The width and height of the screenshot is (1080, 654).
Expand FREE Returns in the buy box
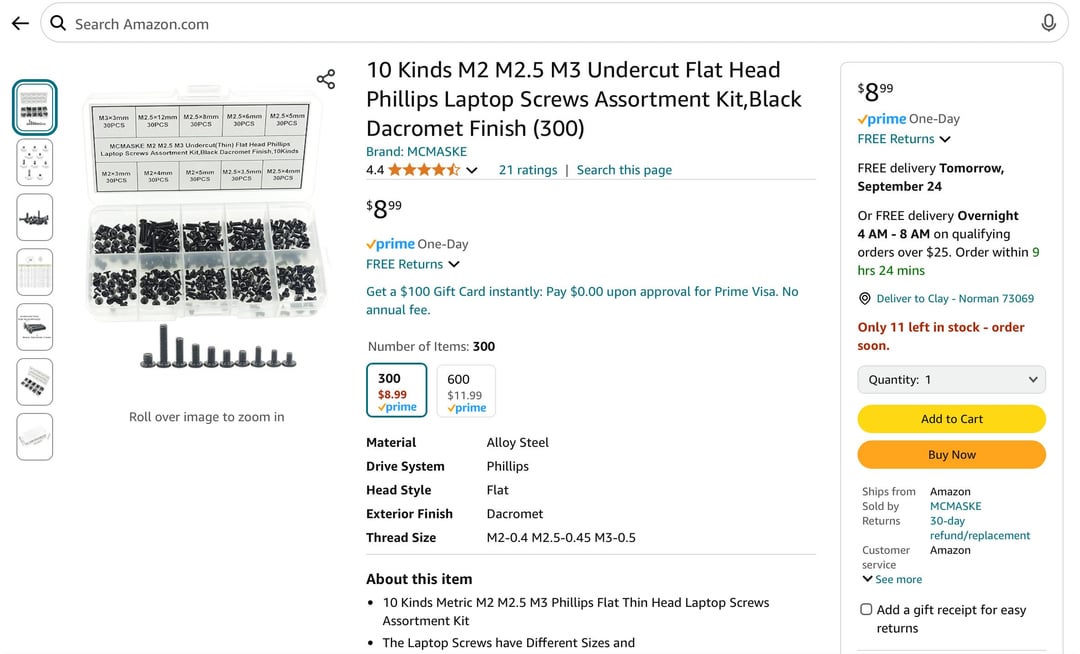coord(904,139)
